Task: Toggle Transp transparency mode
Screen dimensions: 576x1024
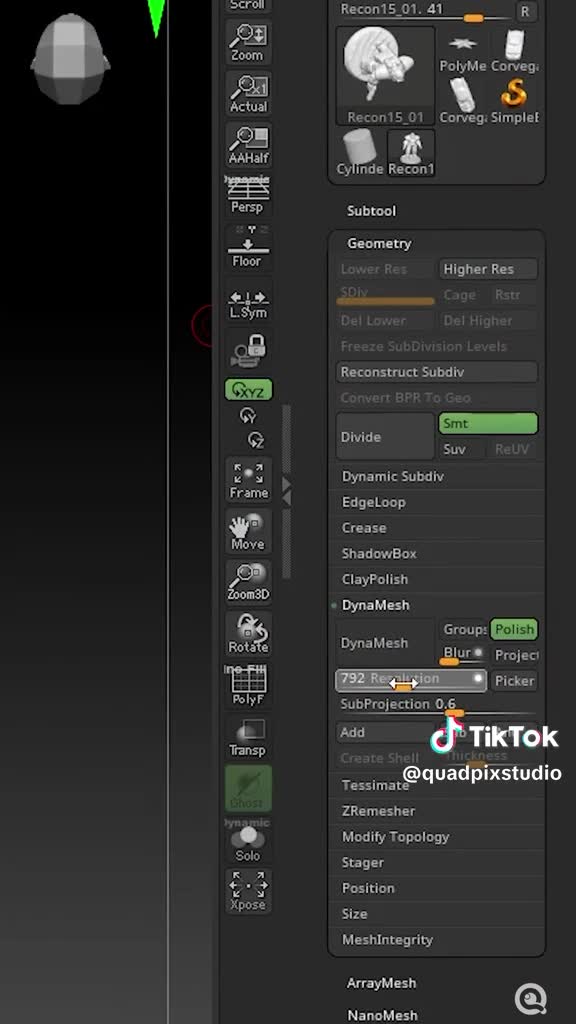Action: [x=248, y=738]
